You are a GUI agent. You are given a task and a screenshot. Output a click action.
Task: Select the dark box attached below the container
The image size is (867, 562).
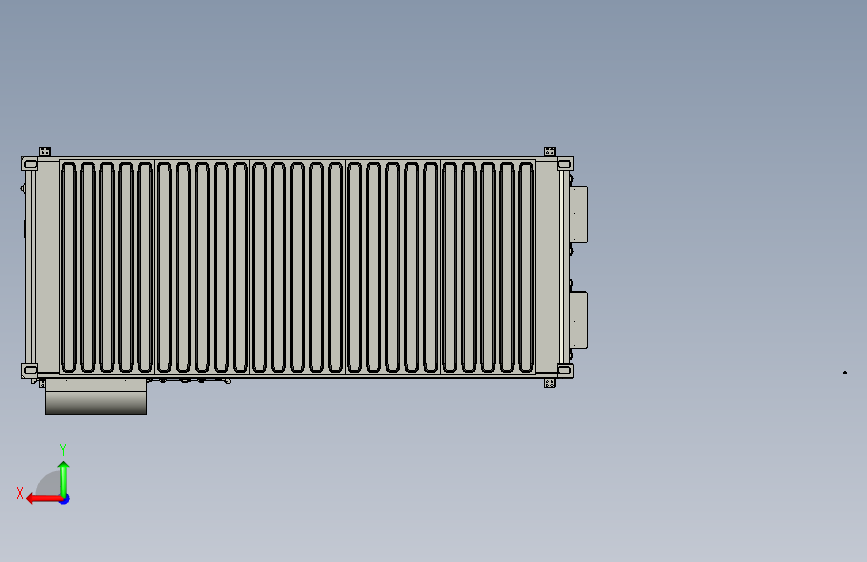[x=96, y=397]
